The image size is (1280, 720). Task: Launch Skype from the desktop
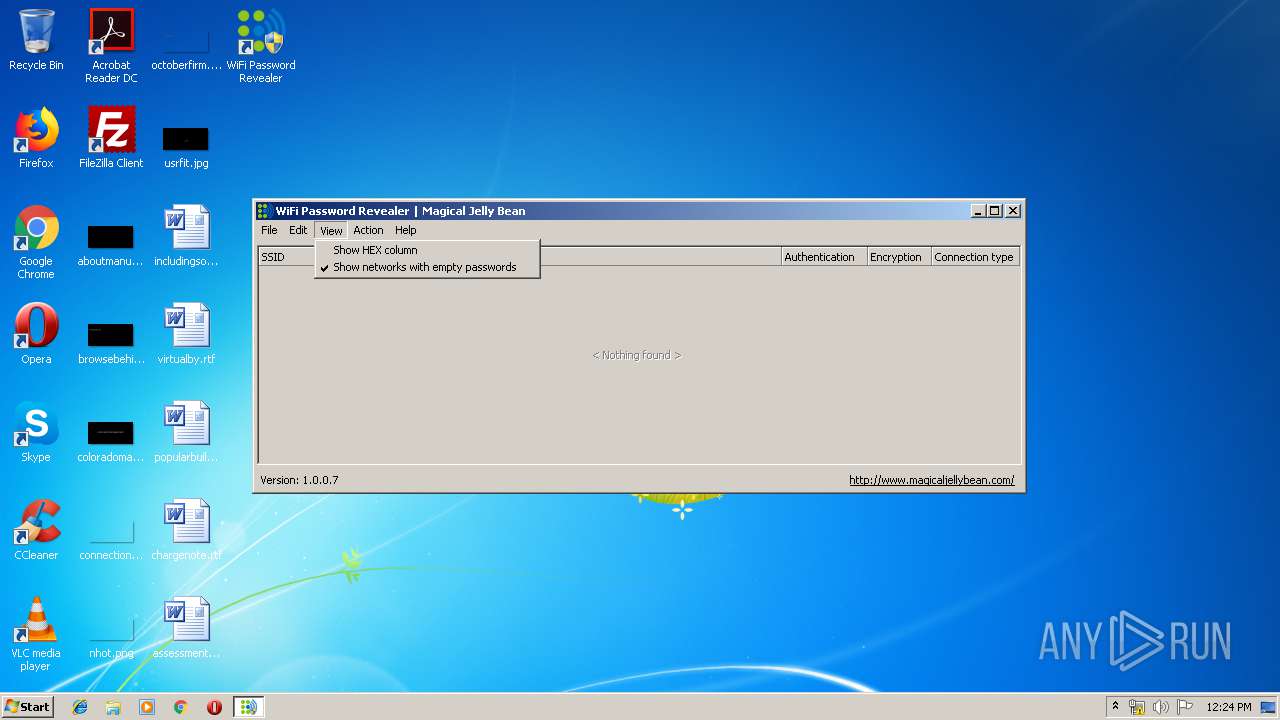[x=36, y=433]
